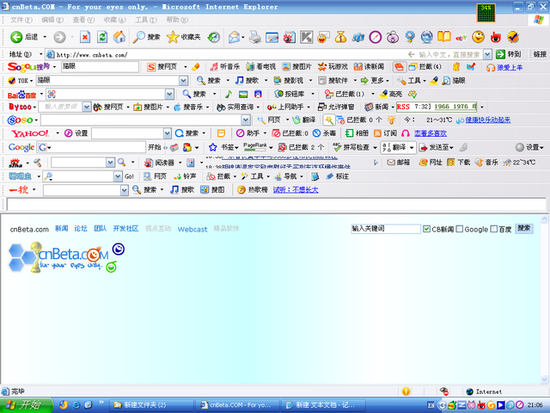Click the eBay toolbar icon
Viewport: 550px width, 413px height.
pyautogui.click(x=461, y=37)
